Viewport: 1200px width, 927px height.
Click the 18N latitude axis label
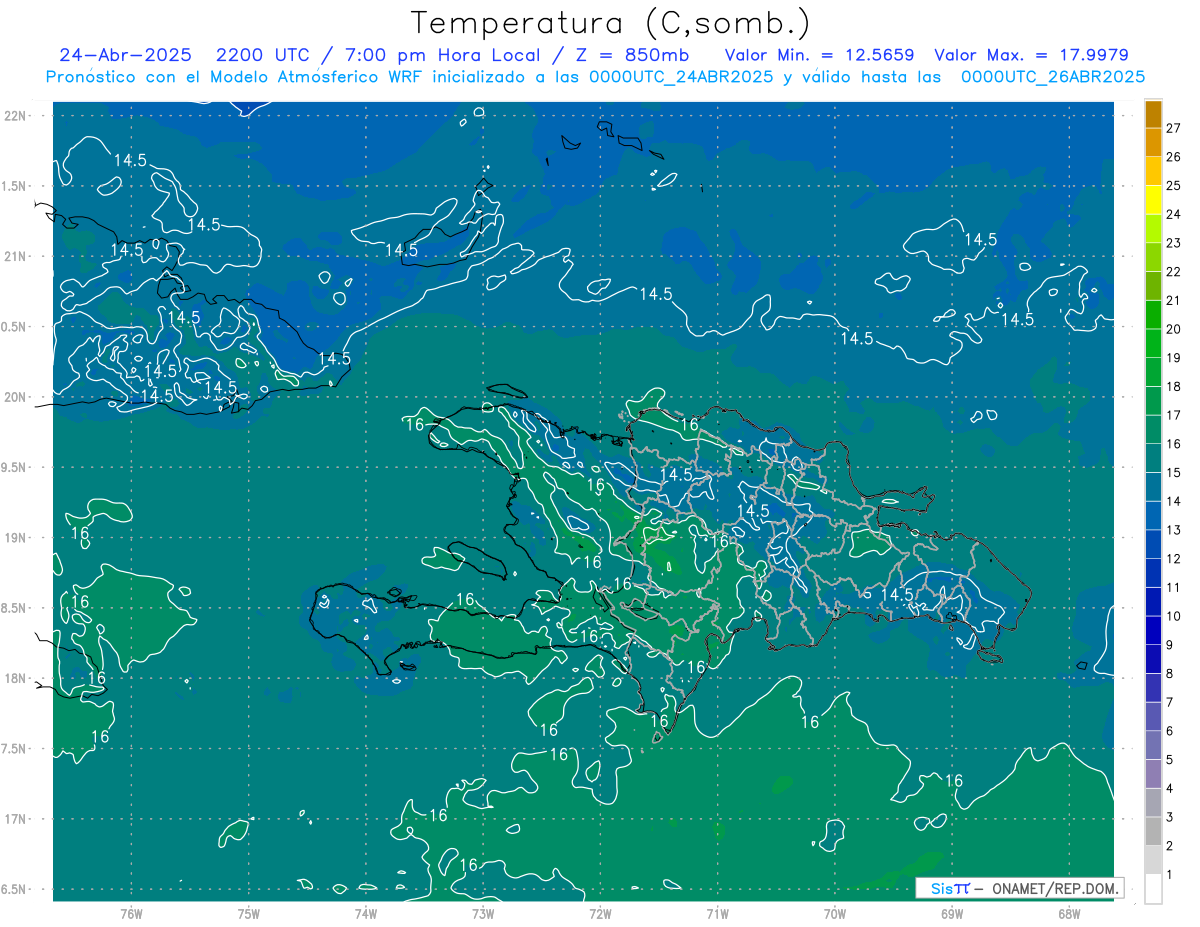point(14,678)
